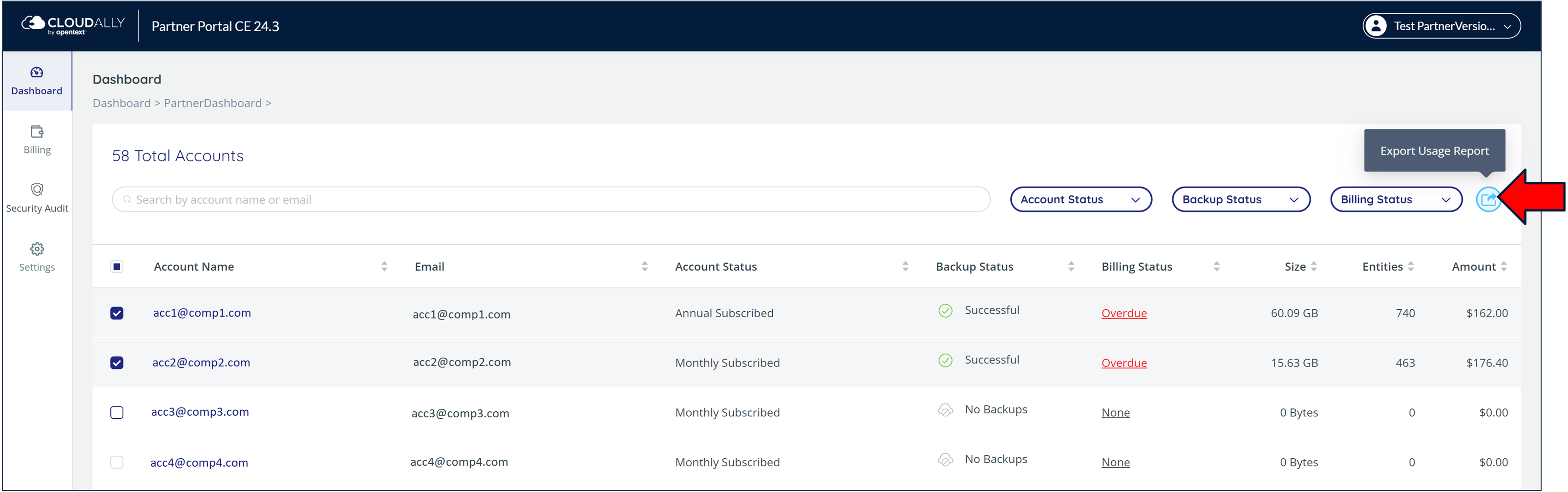Image resolution: width=1568 pixels, height=492 pixels.
Task: Click the Export Usage Report icon
Action: (1488, 199)
